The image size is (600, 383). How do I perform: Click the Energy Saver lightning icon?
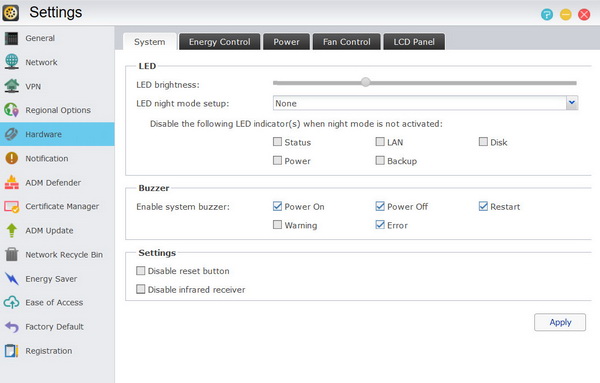click(x=11, y=279)
